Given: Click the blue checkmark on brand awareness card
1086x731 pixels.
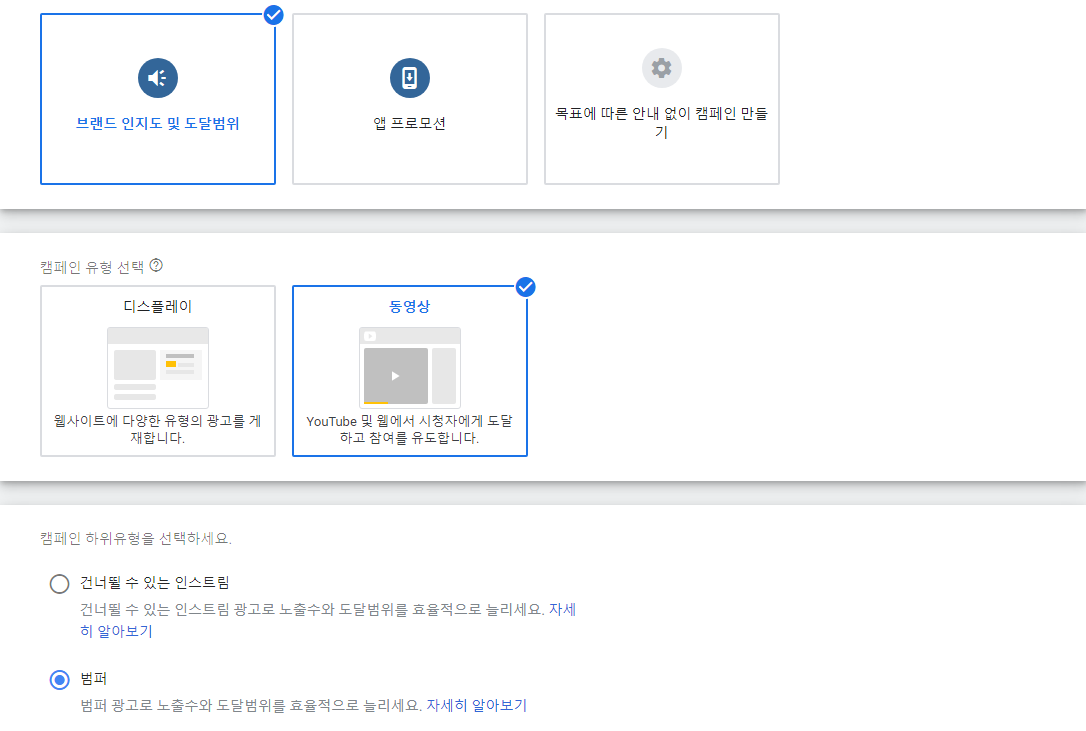Looking at the screenshot, I should (x=271, y=15).
